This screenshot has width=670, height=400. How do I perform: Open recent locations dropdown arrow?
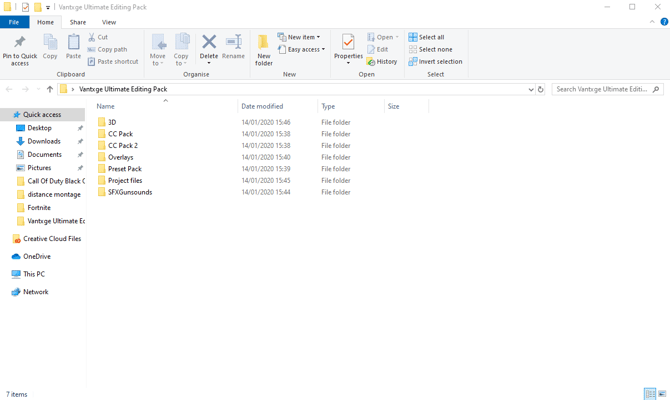38,89
